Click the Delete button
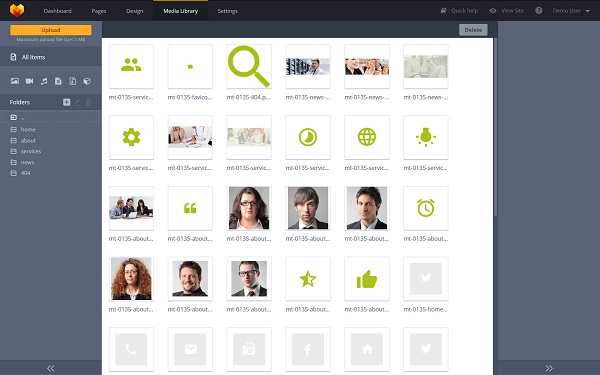600x375 pixels. point(473,30)
